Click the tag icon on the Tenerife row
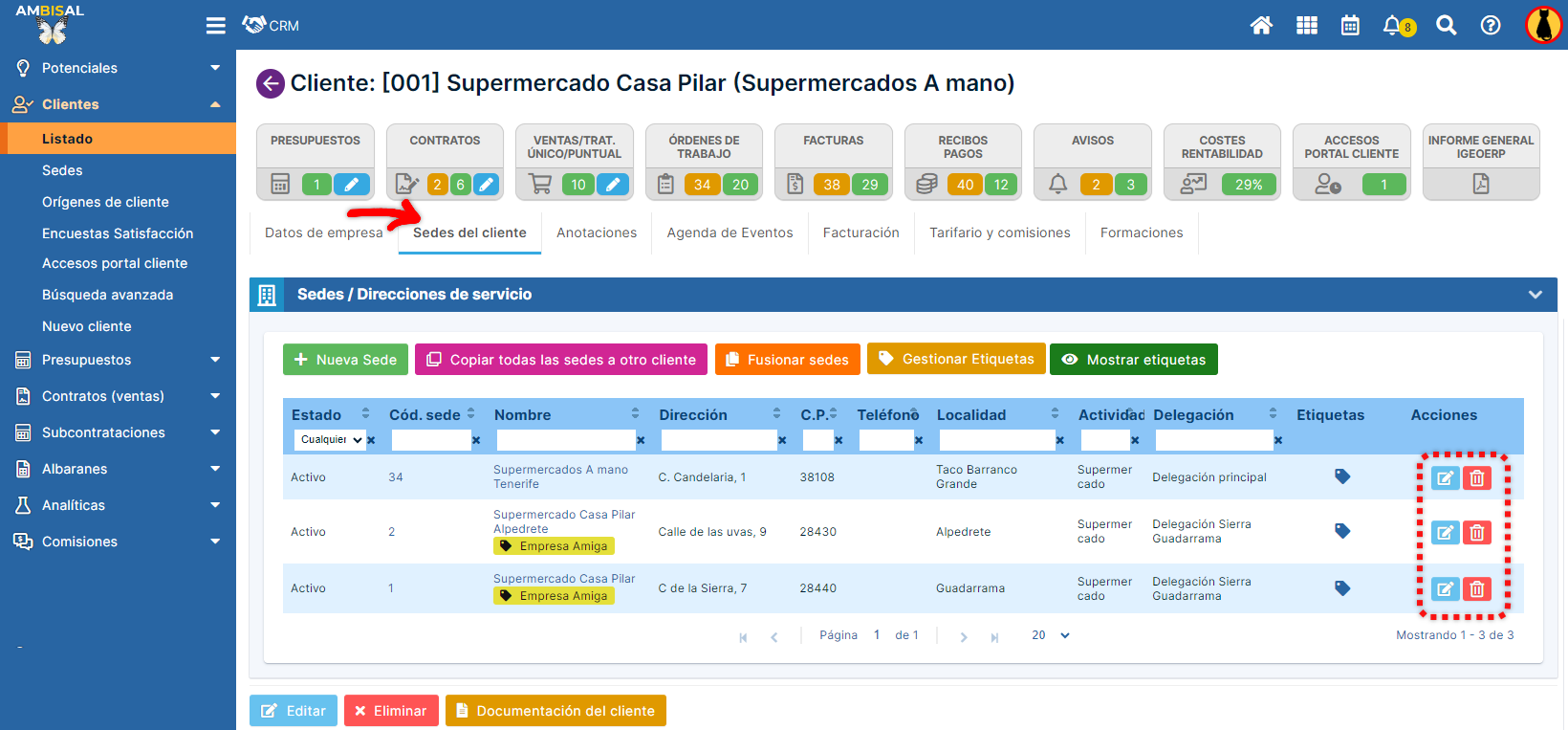1568x730 pixels. [x=1342, y=476]
